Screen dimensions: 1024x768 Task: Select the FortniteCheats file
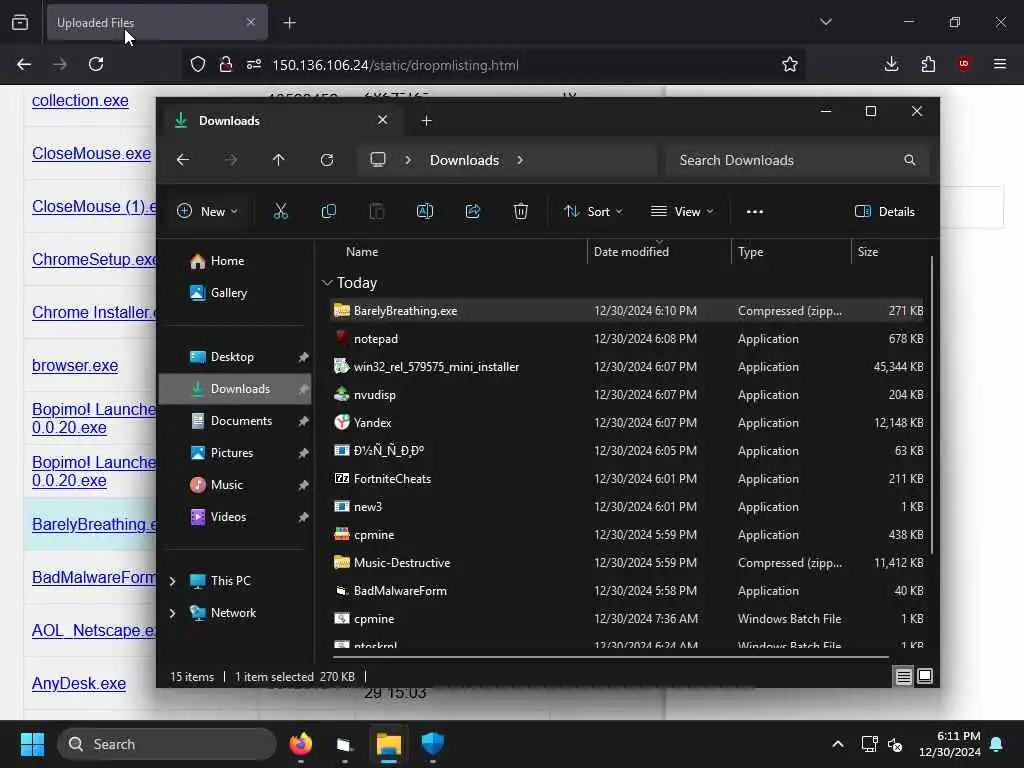click(x=627, y=479)
